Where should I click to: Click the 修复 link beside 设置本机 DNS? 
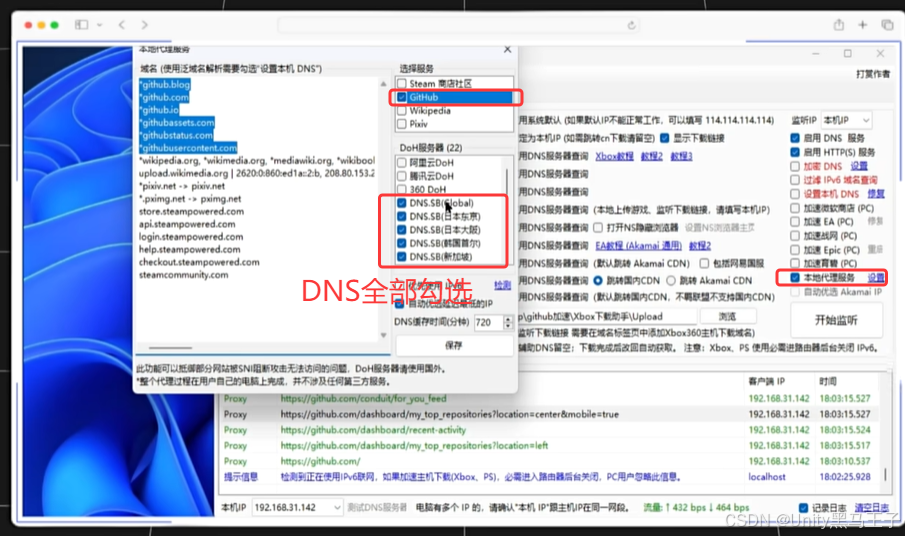coord(876,194)
